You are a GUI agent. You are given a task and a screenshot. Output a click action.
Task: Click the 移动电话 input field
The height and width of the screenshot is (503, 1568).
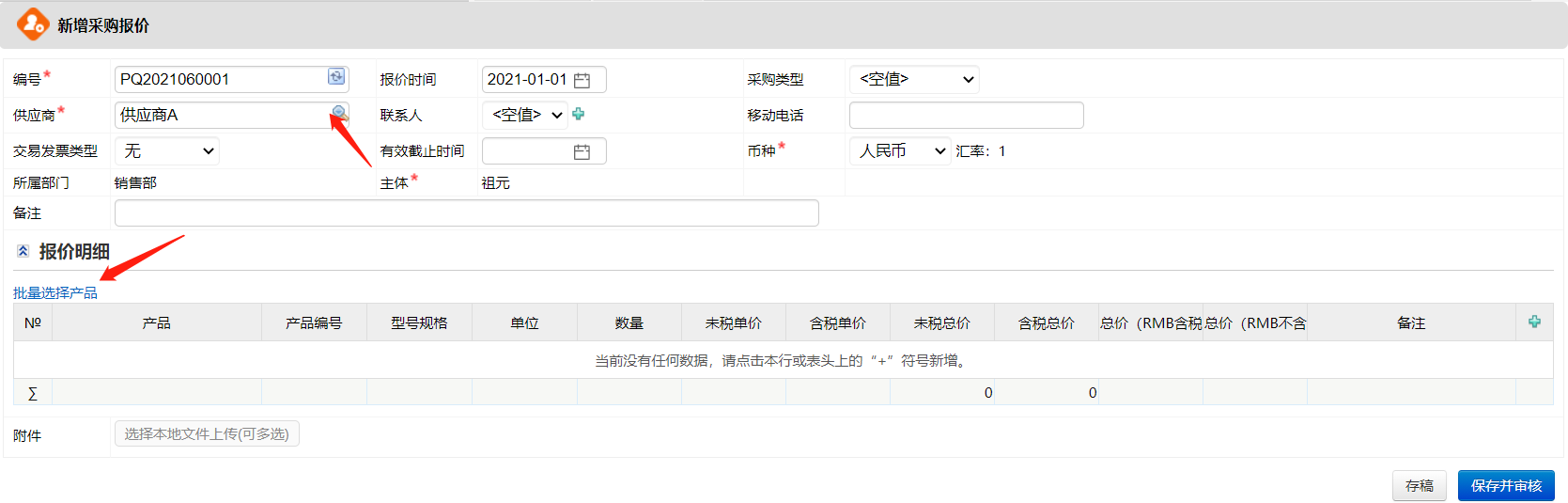966,115
